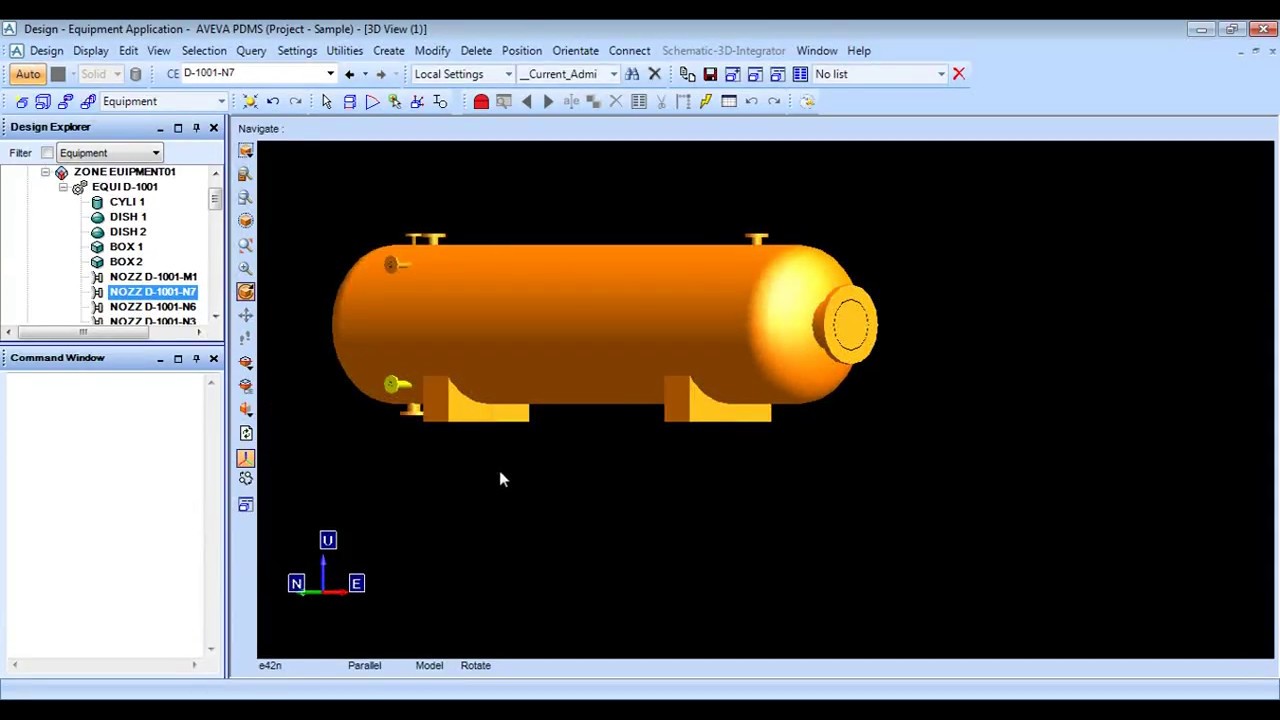Viewport: 1280px width, 720px height.
Task: Click the go back arrow icon
Action: 349,74
